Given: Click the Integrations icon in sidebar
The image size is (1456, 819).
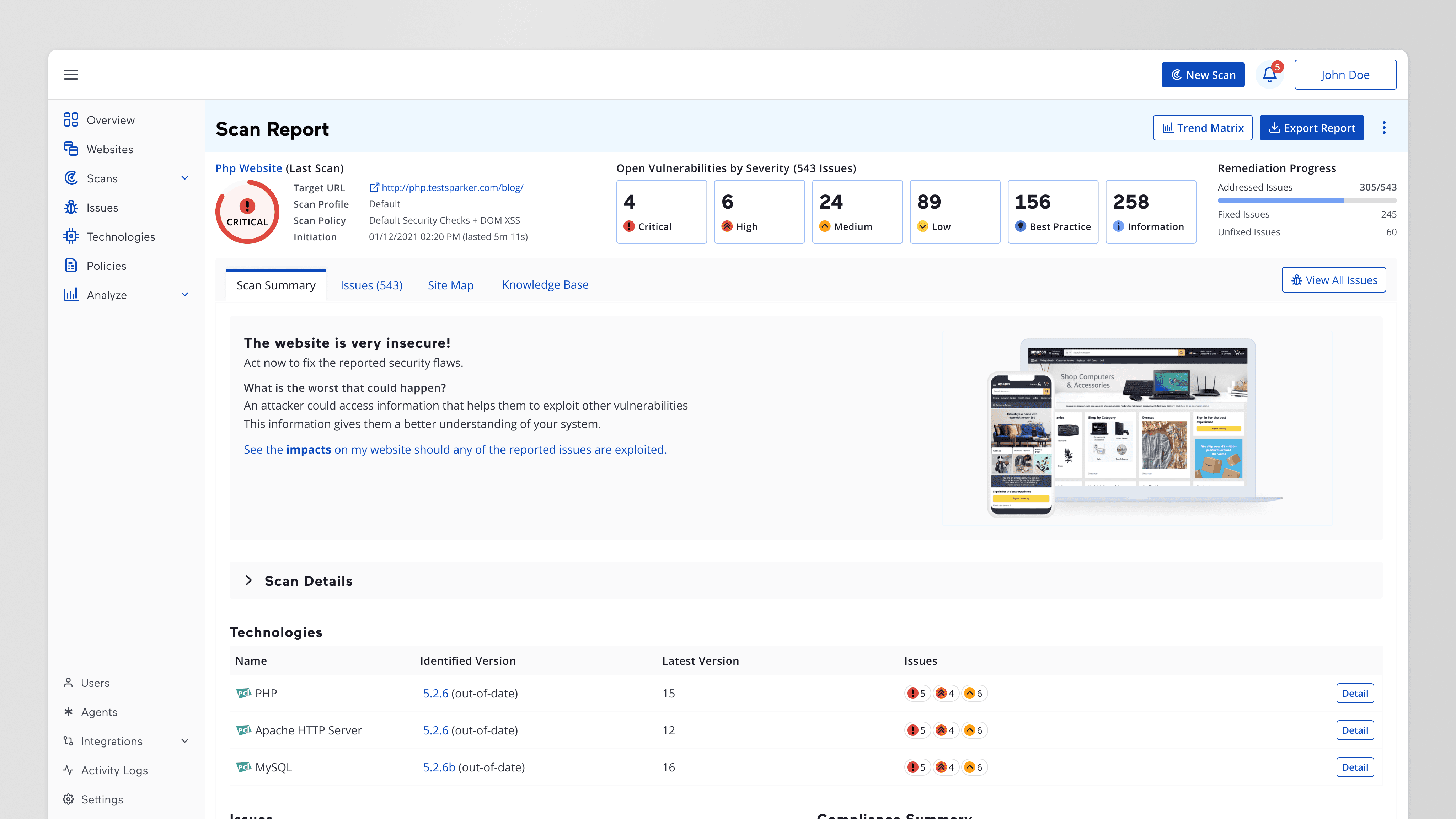Looking at the screenshot, I should pyautogui.click(x=68, y=741).
